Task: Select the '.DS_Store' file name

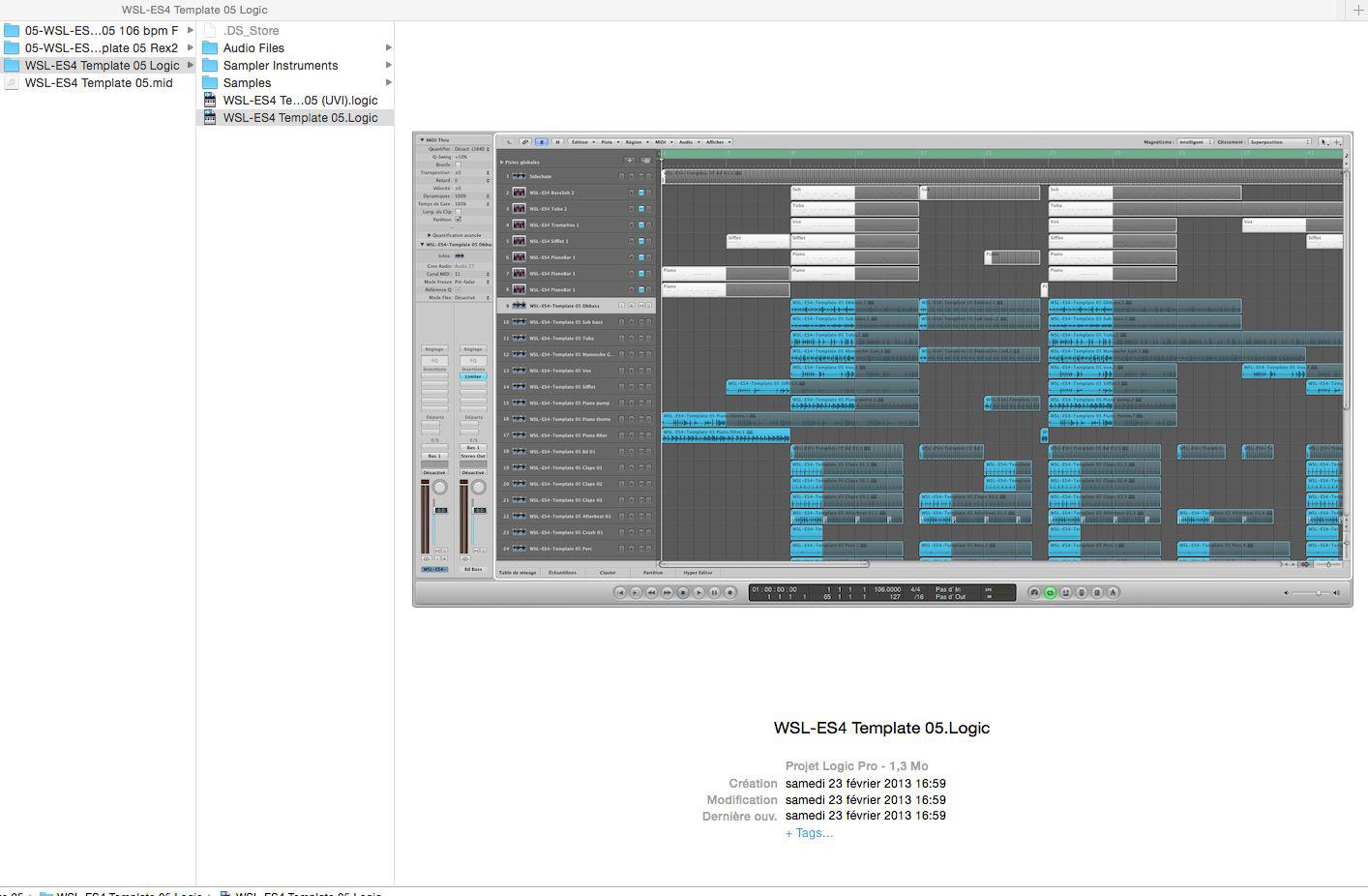Action: 252,30
